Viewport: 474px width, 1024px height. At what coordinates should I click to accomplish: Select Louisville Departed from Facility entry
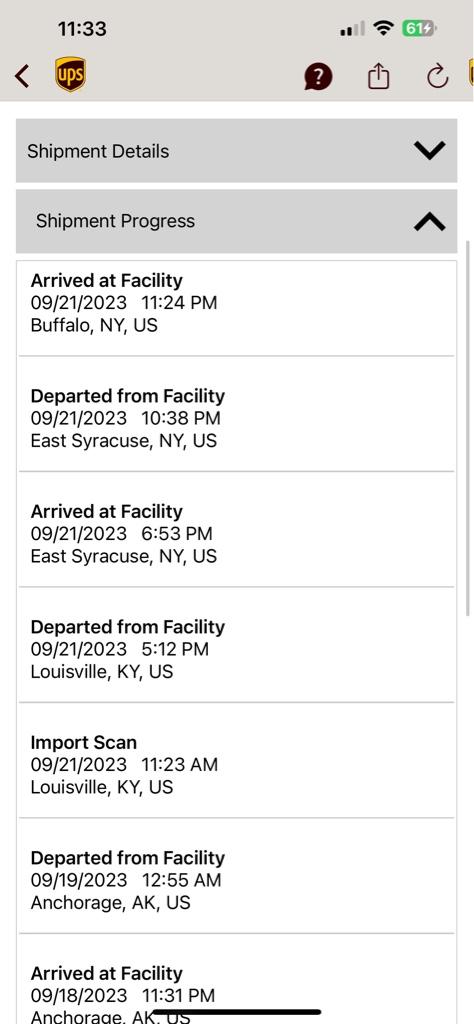[236, 645]
